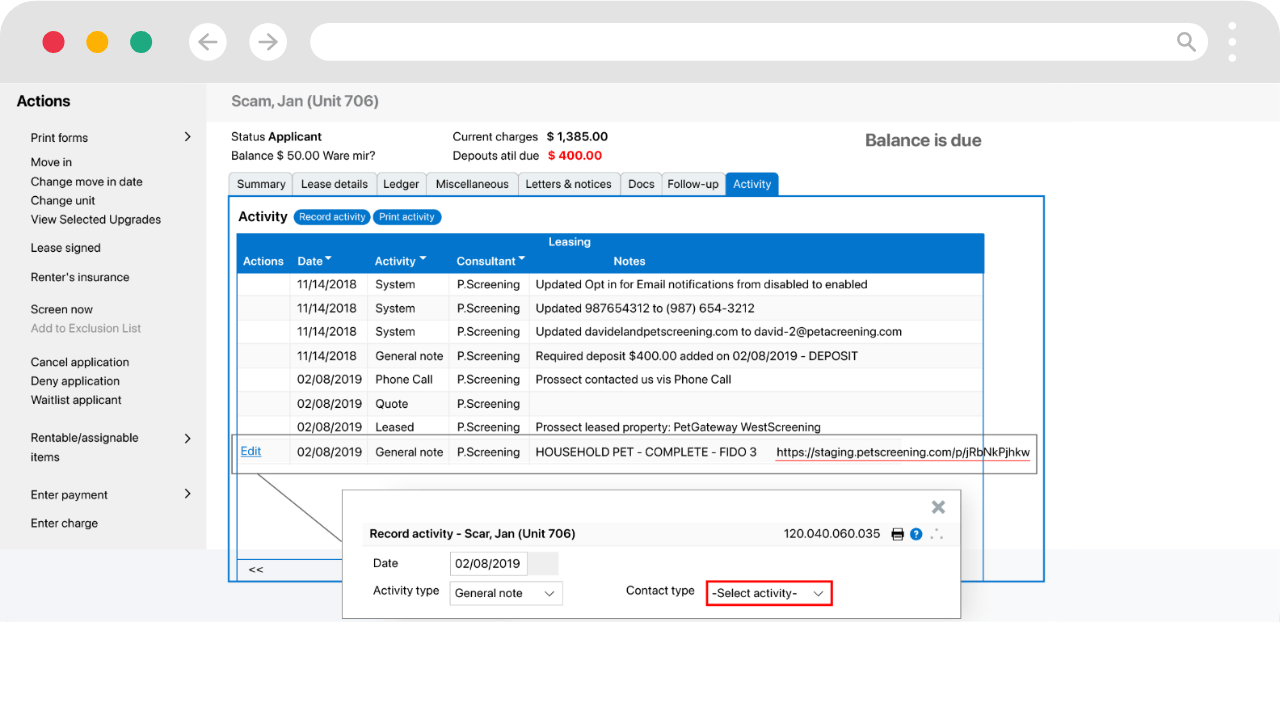Open the Contact type Select activity dropdown
This screenshot has width=1280, height=720.
click(x=768, y=593)
